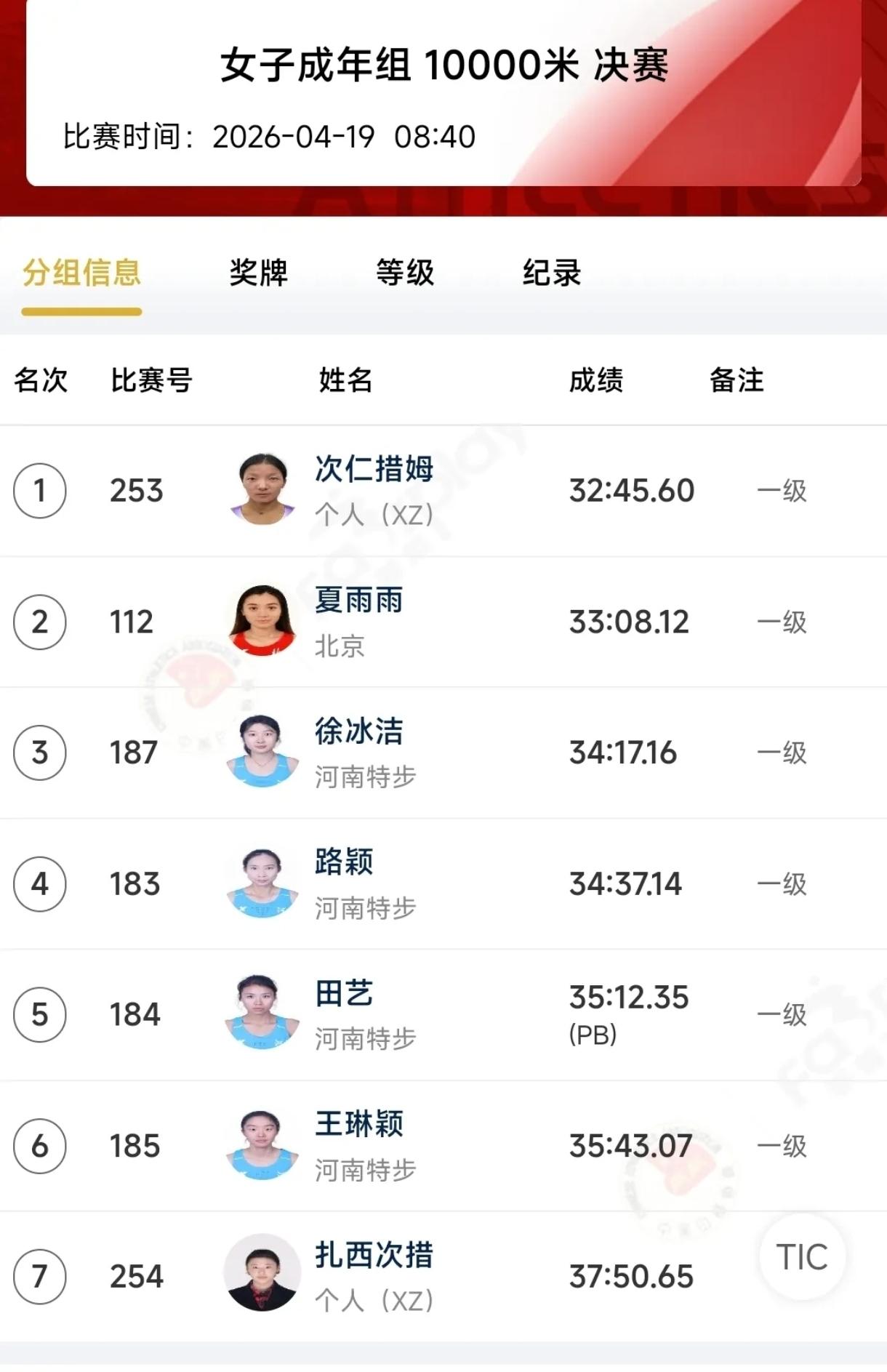Switch to the 等级 tab
This screenshot has height=1372, width=887.
(405, 273)
